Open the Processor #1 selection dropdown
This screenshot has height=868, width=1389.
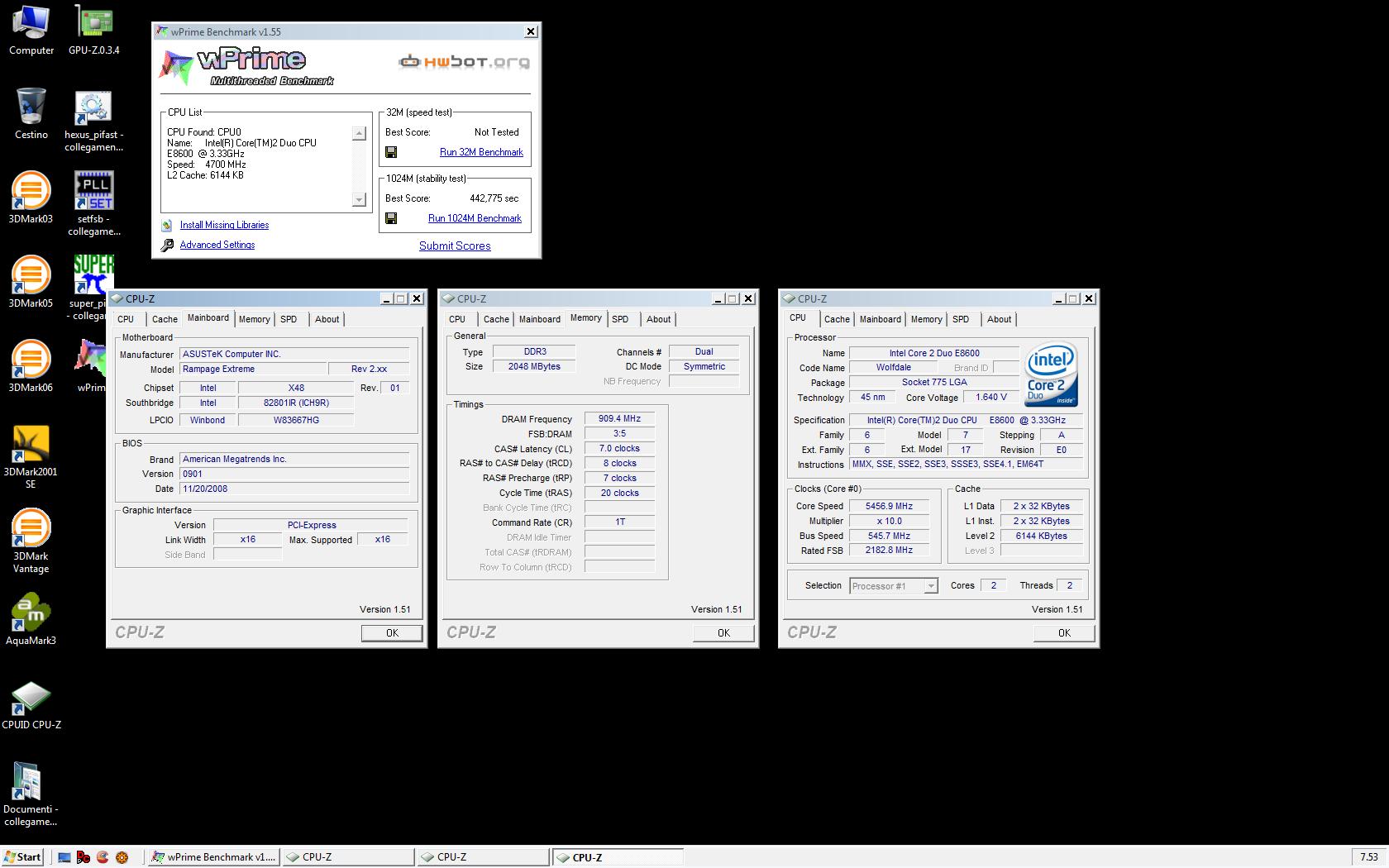tap(930, 586)
